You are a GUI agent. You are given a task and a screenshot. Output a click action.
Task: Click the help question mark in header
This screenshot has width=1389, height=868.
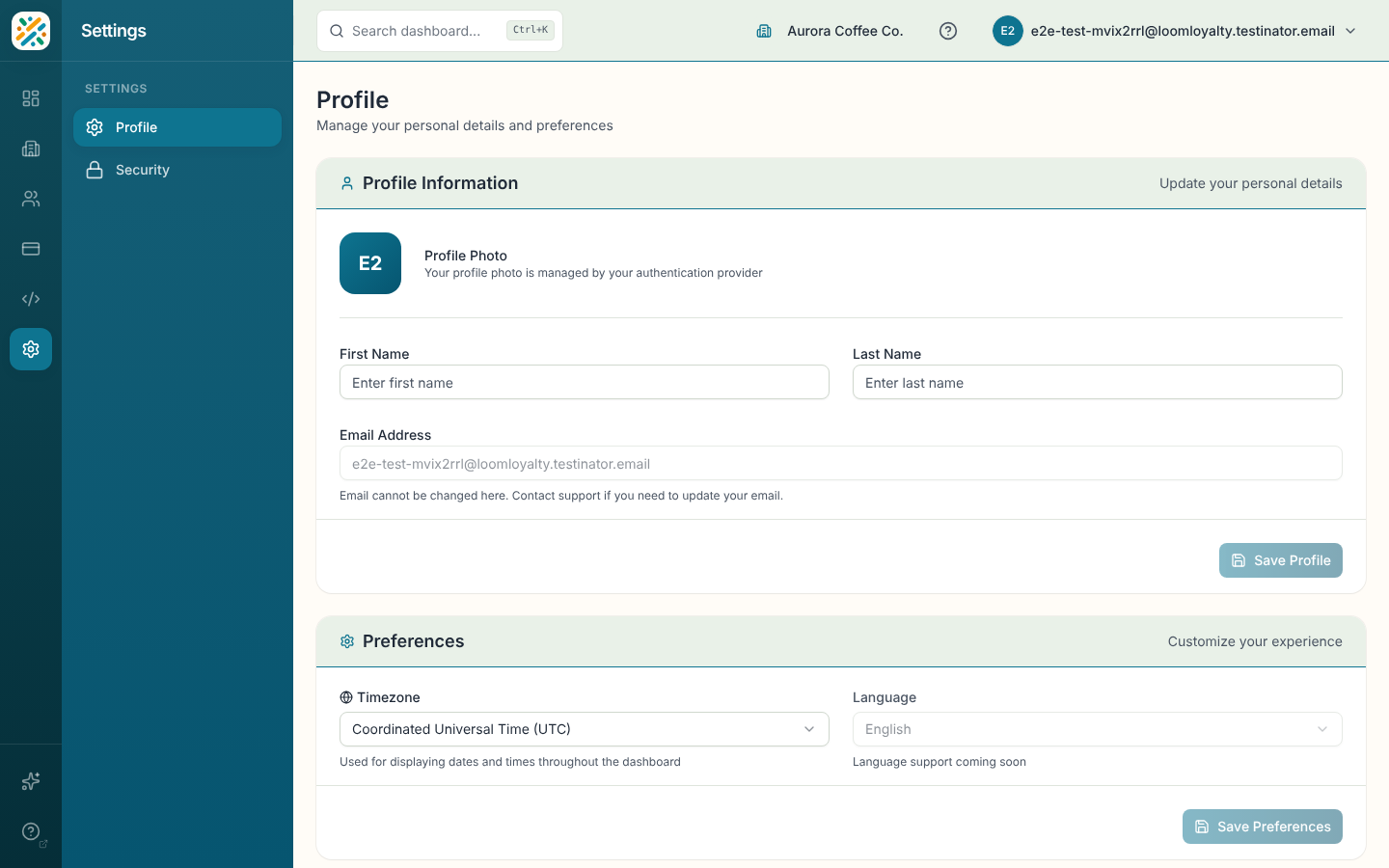[x=948, y=31]
